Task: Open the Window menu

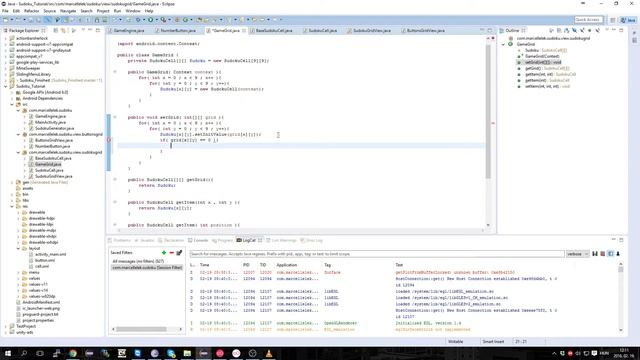Action: (x=133, y=11)
